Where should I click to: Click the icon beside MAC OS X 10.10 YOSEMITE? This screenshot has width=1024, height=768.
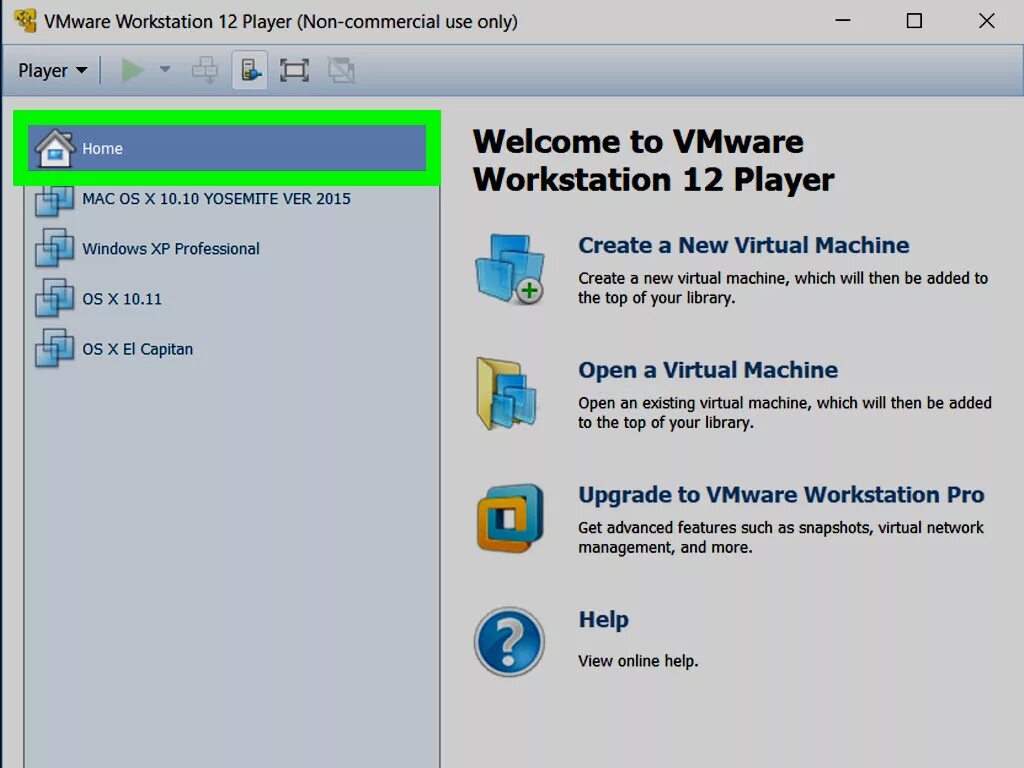click(54, 200)
